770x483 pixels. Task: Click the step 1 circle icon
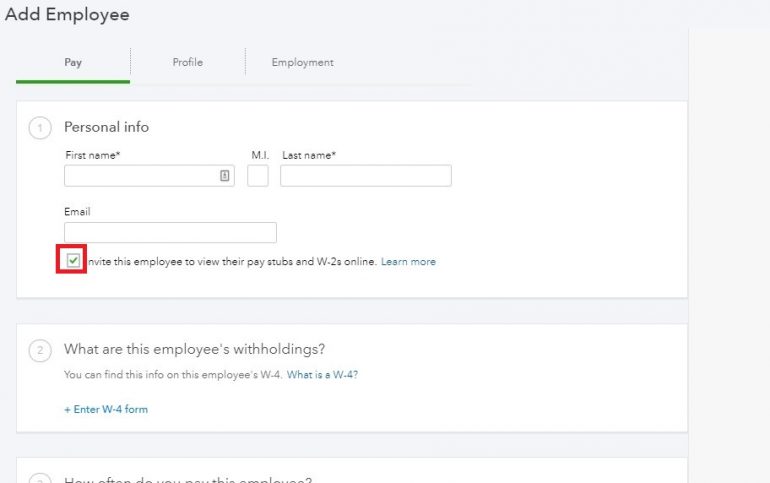[x=41, y=128]
